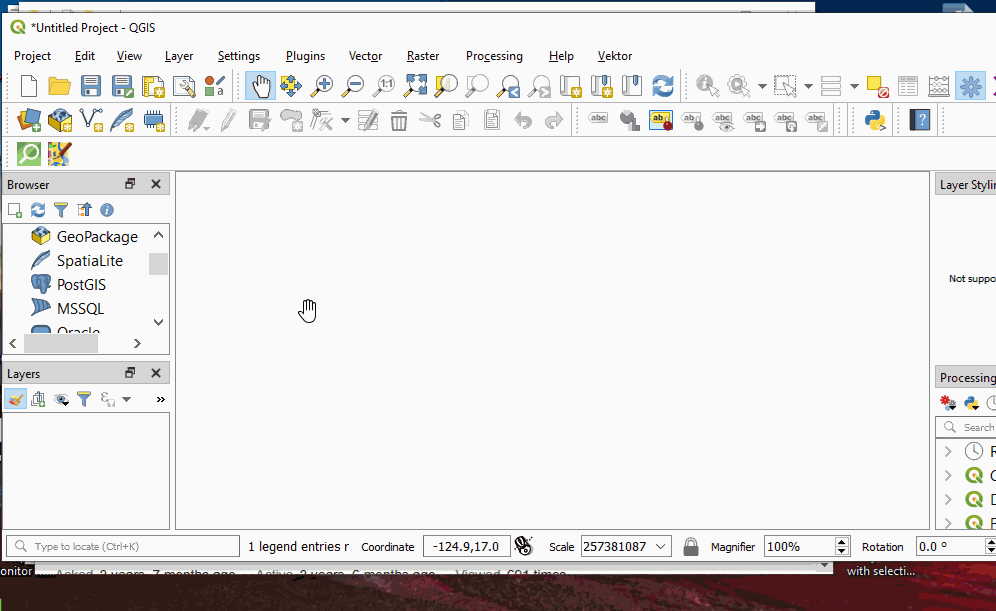Click the Browser panel info properties icon
The width and height of the screenshot is (996, 611).
tap(107, 210)
